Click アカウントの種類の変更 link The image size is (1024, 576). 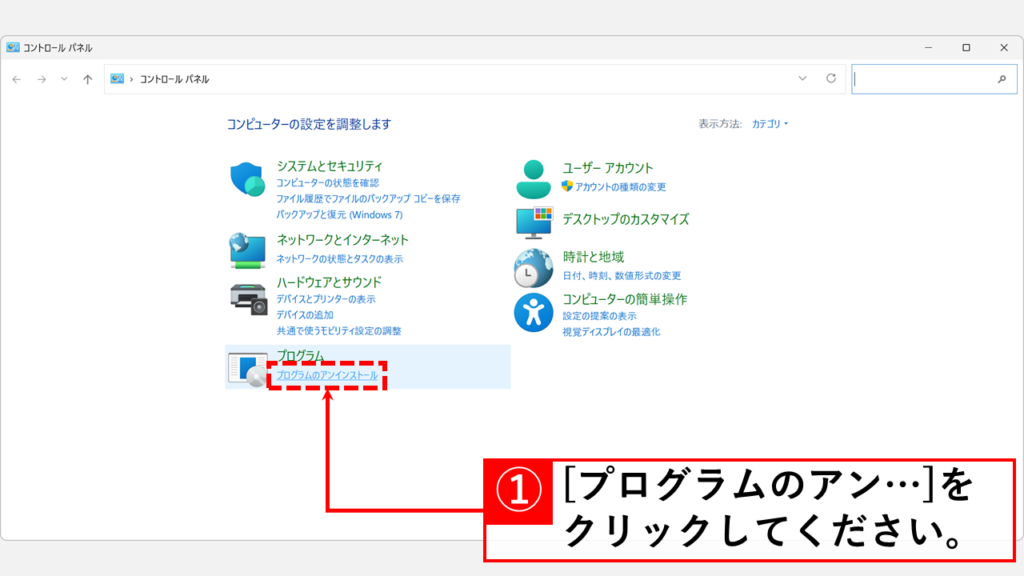pyautogui.click(x=620, y=187)
